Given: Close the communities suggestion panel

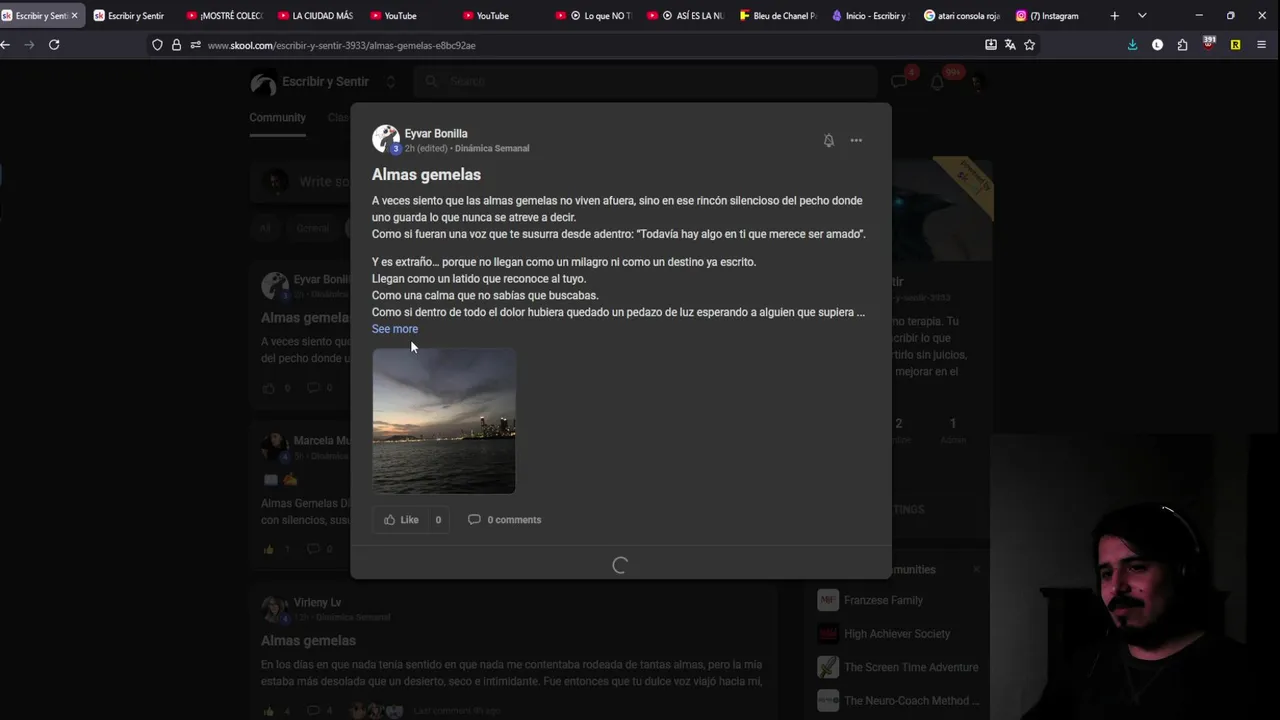Looking at the screenshot, I should click(x=976, y=570).
